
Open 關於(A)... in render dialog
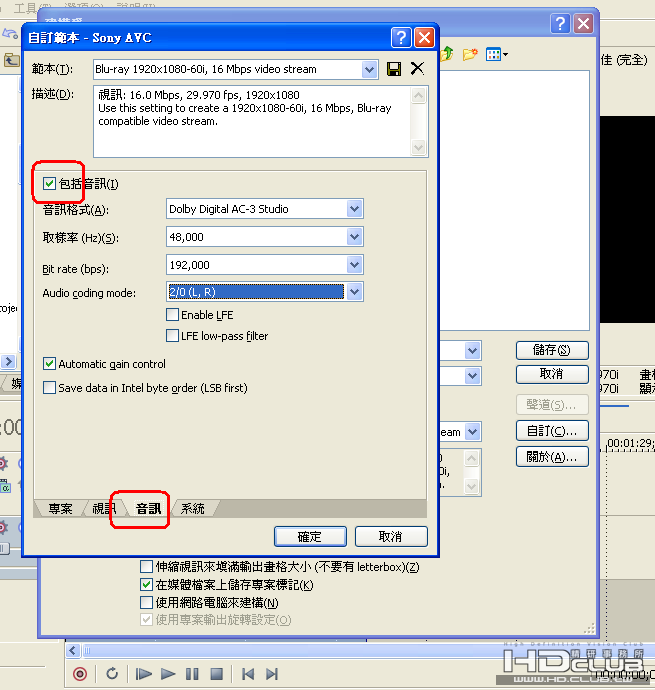click(552, 457)
